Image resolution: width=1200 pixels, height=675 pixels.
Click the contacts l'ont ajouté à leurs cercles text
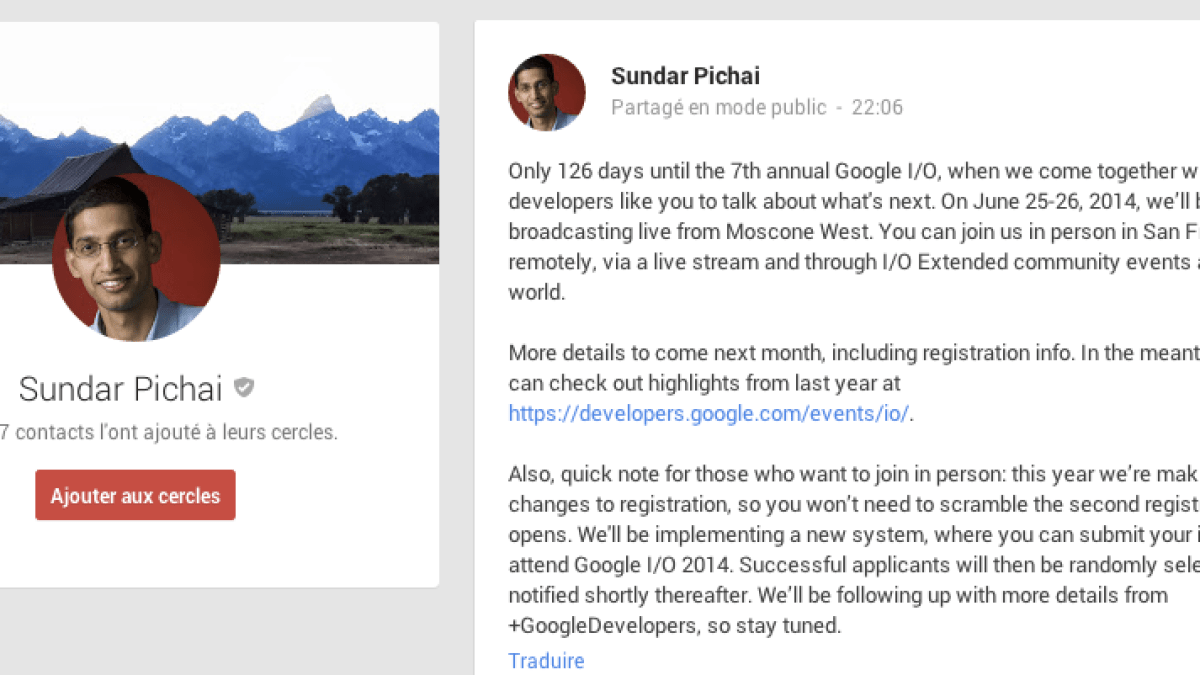170,433
